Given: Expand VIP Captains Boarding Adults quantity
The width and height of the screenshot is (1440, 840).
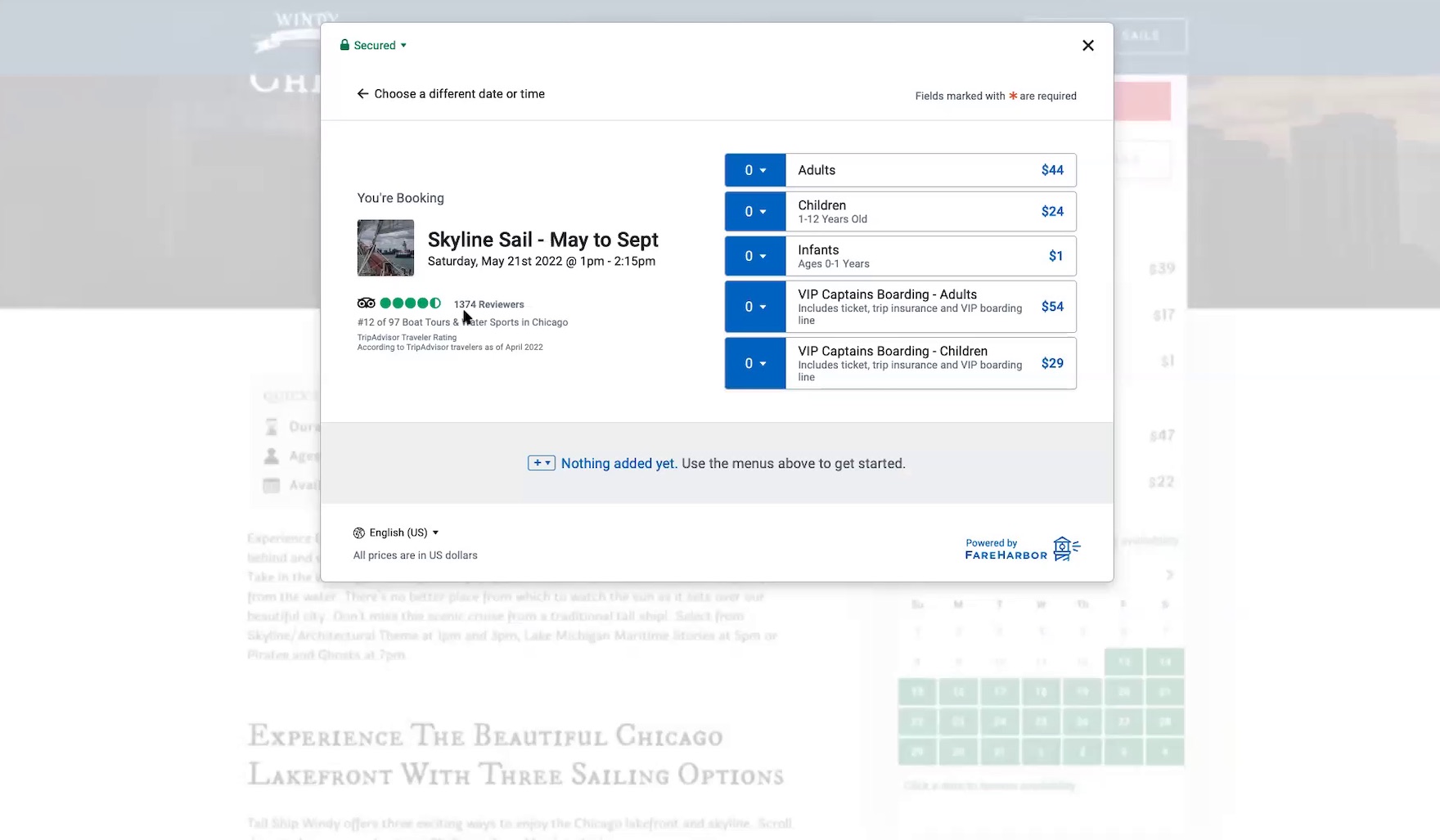Looking at the screenshot, I should tap(754, 307).
